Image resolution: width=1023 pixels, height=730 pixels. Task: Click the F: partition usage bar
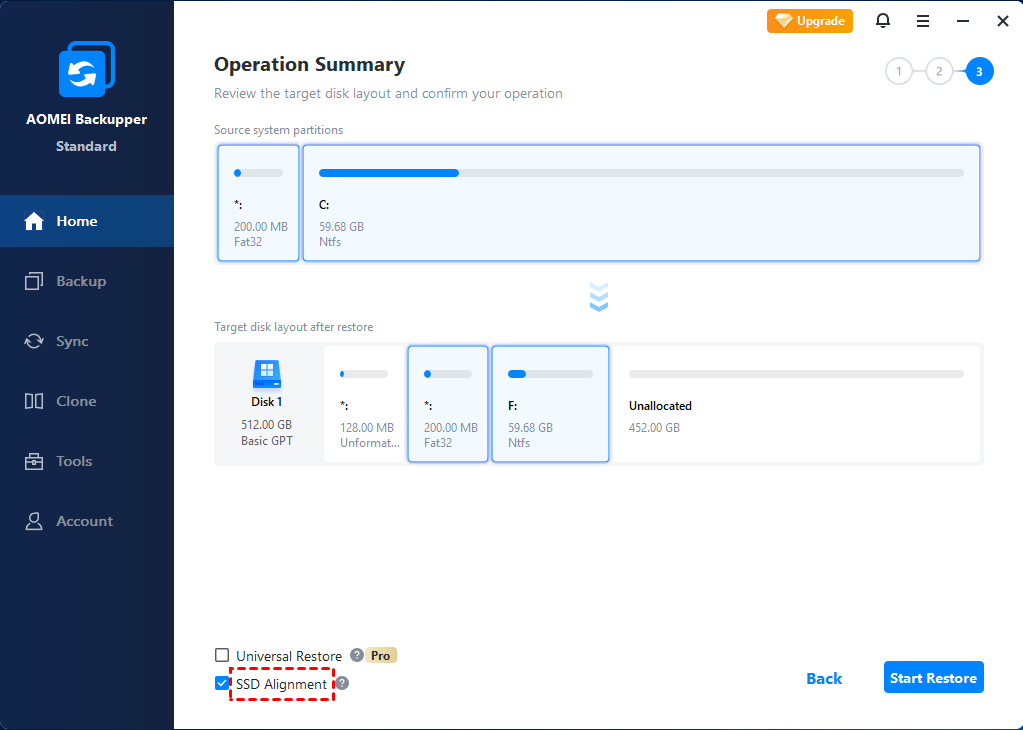[x=550, y=374]
